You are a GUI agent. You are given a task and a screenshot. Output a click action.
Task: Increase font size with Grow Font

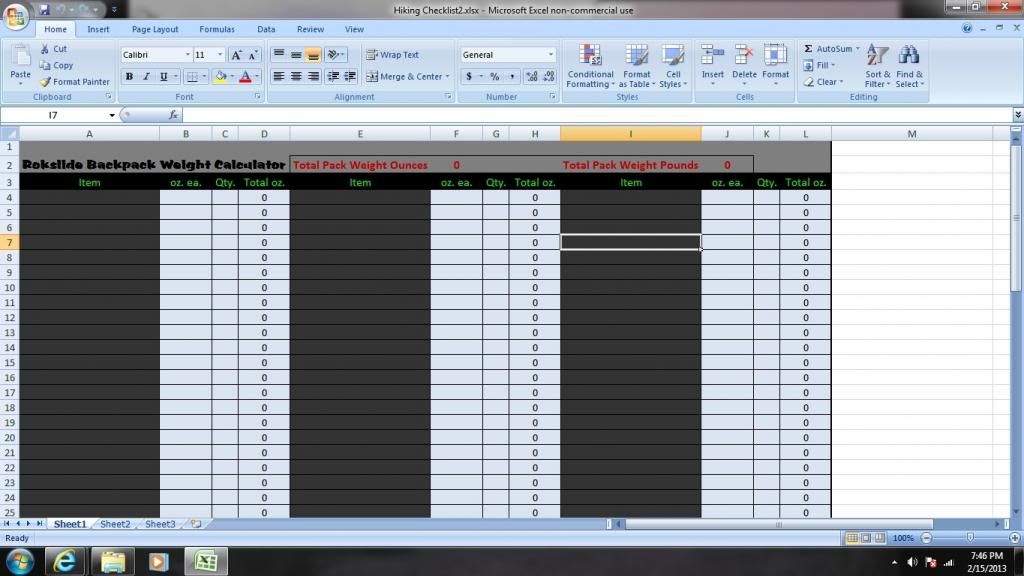click(236, 55)
